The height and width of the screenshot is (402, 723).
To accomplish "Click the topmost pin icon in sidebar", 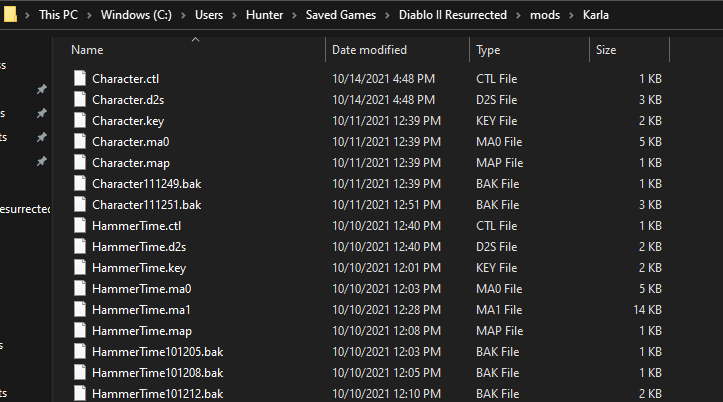I will tap(41, 89).
